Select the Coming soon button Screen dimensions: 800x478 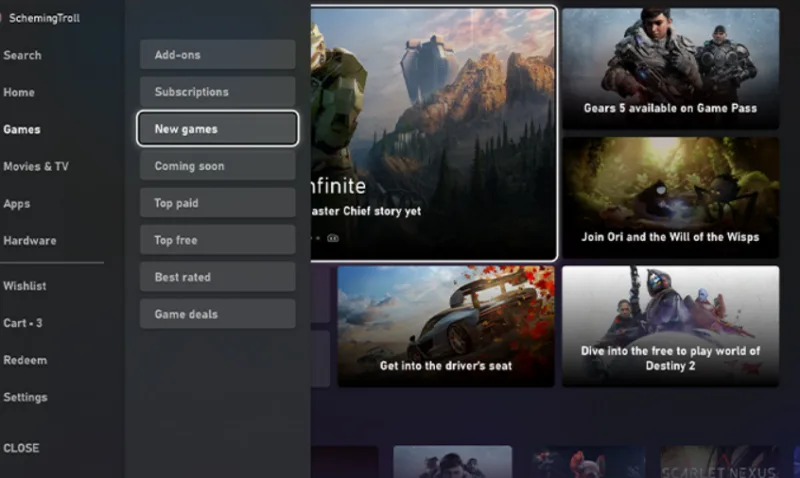coord(217,166)
